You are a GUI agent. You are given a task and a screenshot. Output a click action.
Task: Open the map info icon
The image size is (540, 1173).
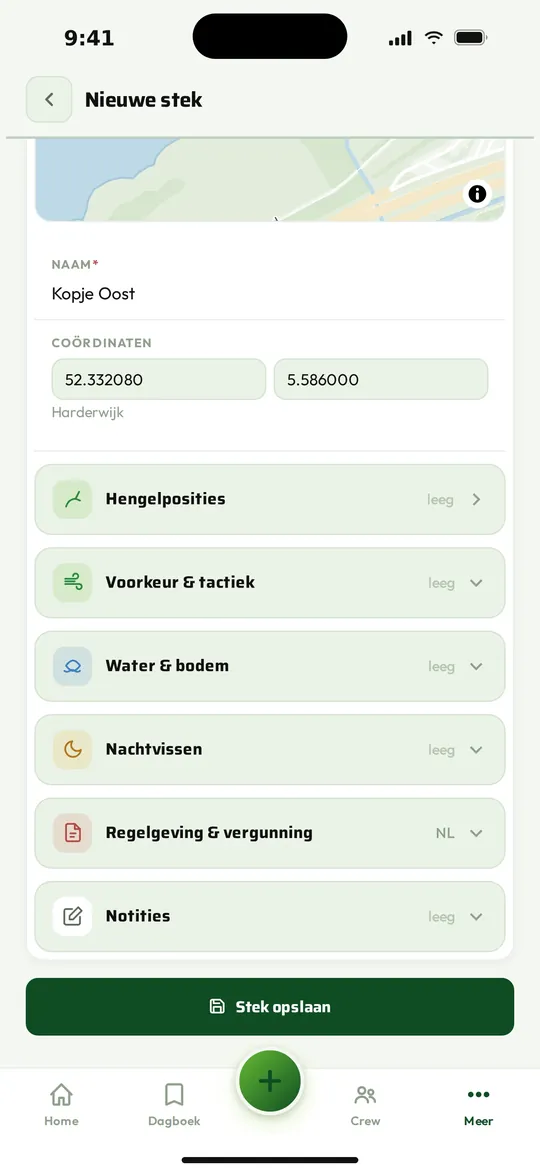point(477,195)
